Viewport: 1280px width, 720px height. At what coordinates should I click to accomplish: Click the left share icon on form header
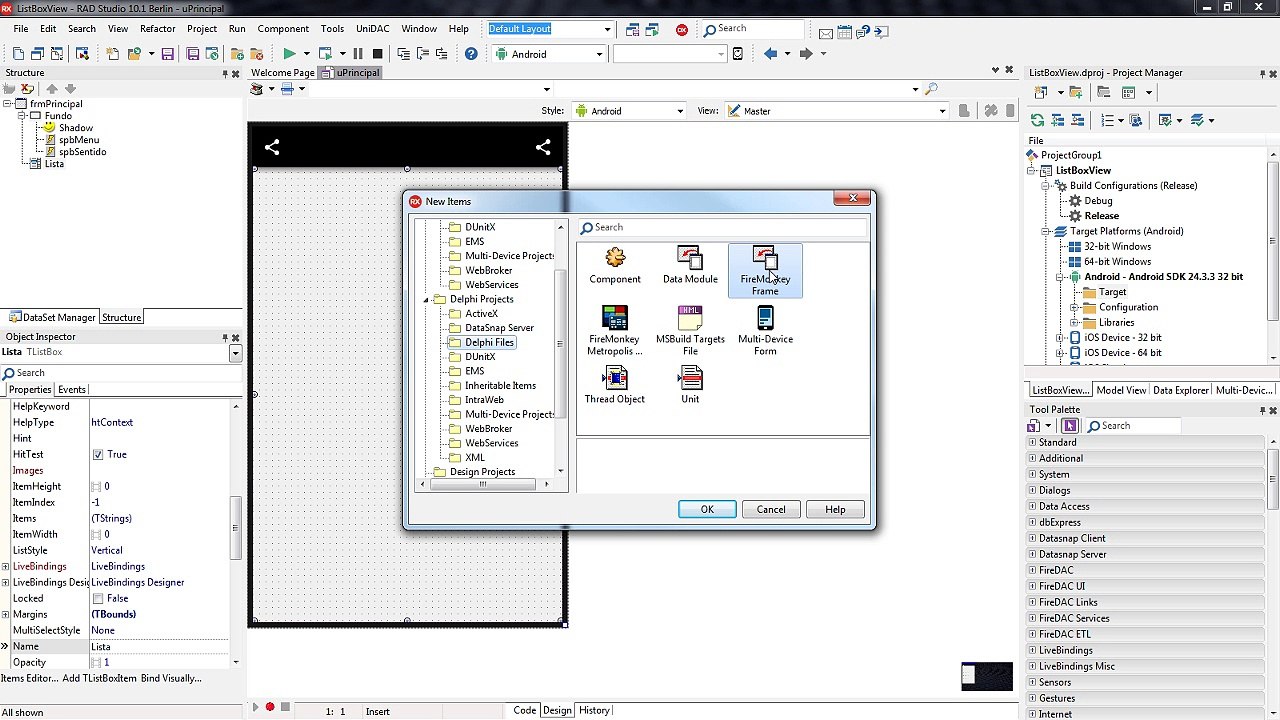(x=272, y=147)
